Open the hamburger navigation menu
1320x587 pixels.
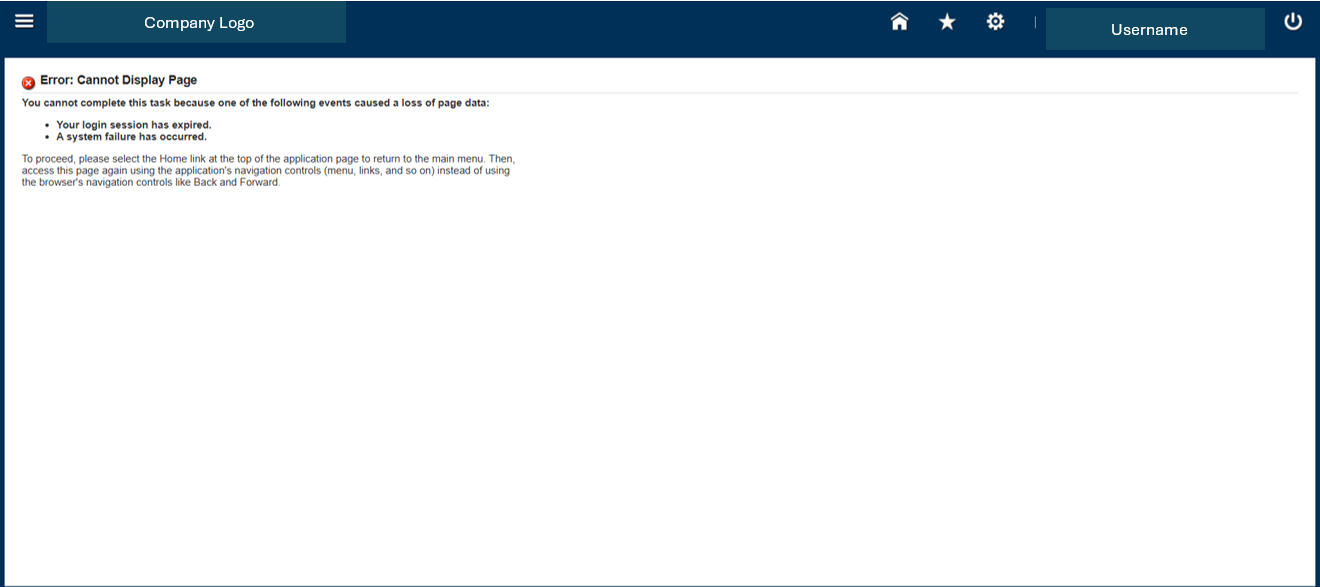coord(24,21)
